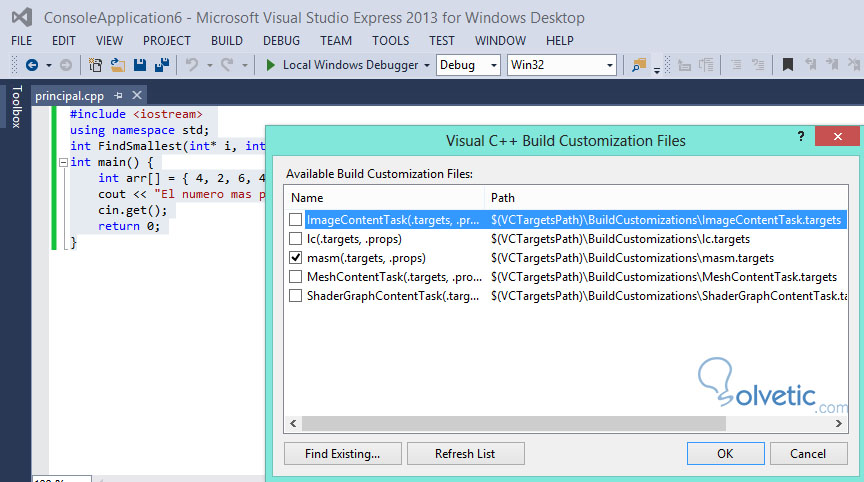Click the toolbar overflow options arrow
The height and width of the screenshot is (482, 864).
(x=657, y=69)
